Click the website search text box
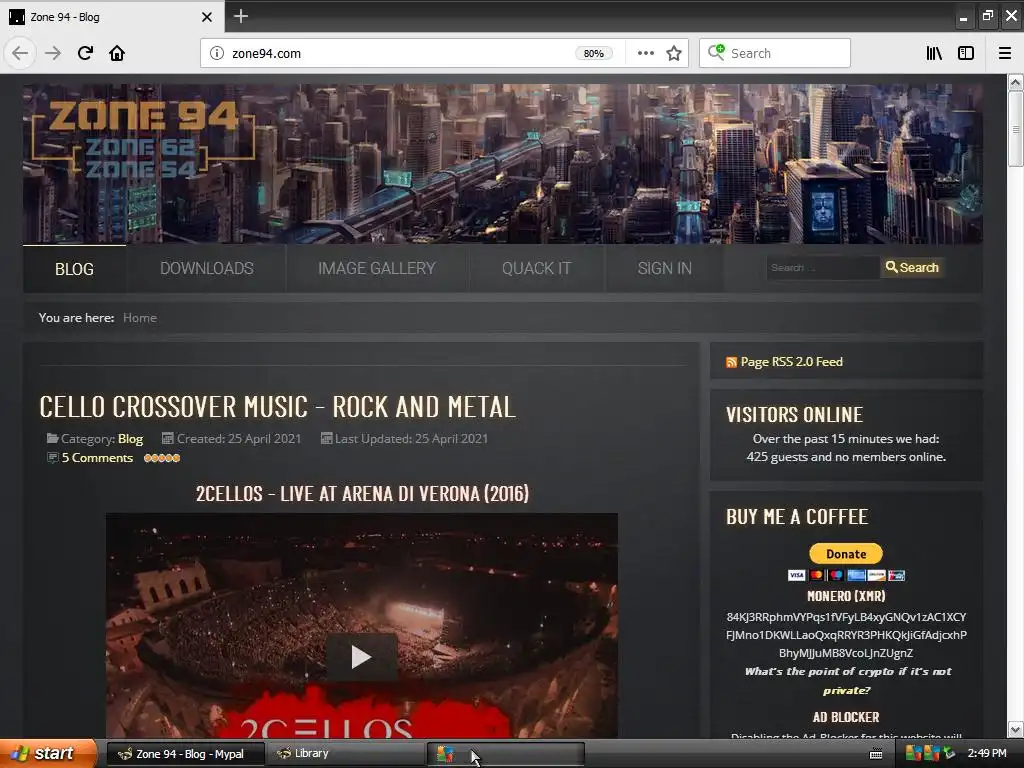1024x768 pixels. tap(823, 268)
